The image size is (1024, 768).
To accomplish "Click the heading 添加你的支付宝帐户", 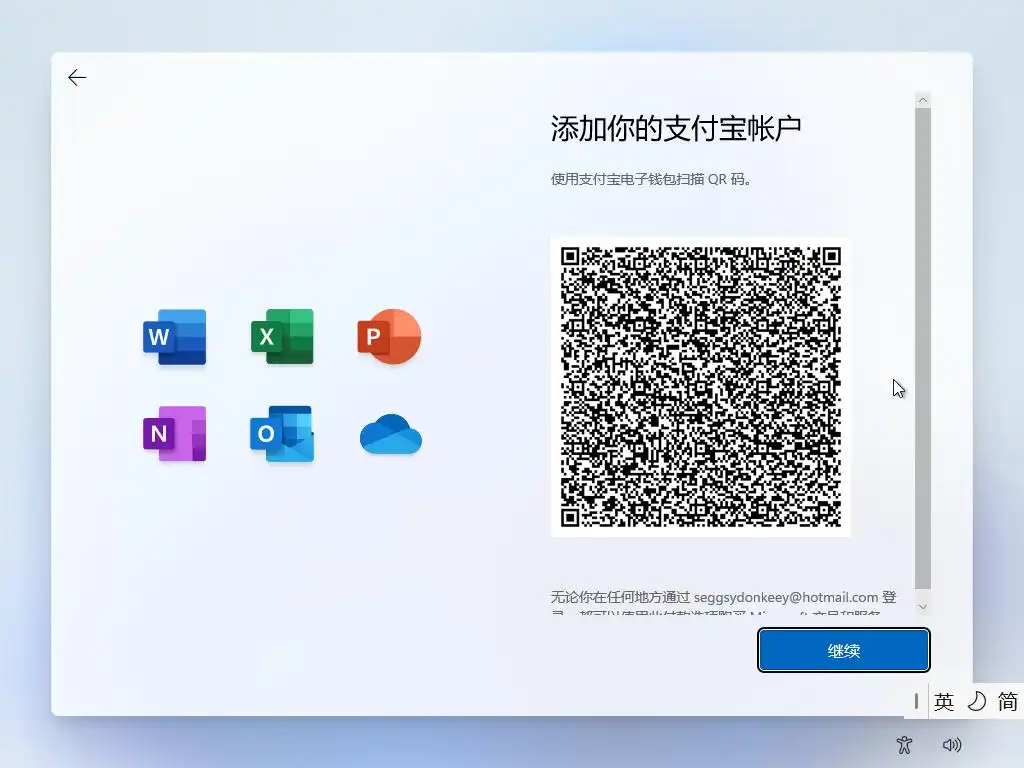I will [x=676, y=129].
